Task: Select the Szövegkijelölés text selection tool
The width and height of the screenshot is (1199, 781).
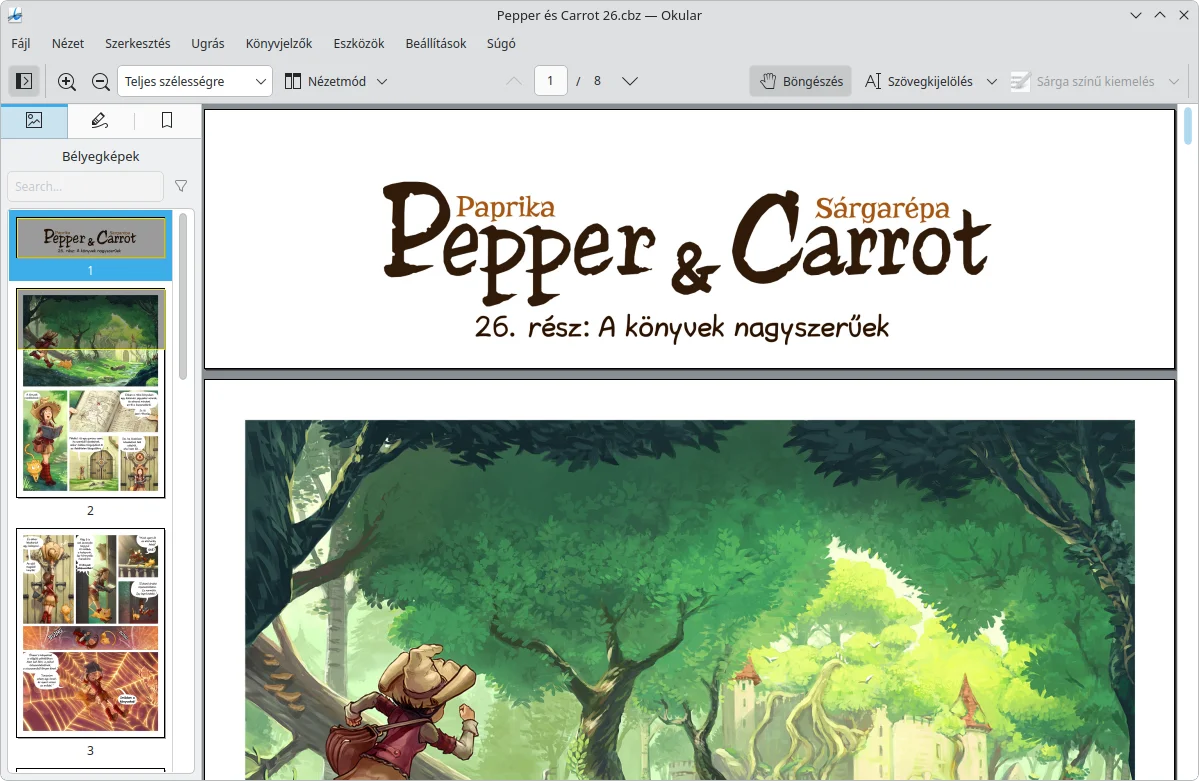Action: coord(918,81)
